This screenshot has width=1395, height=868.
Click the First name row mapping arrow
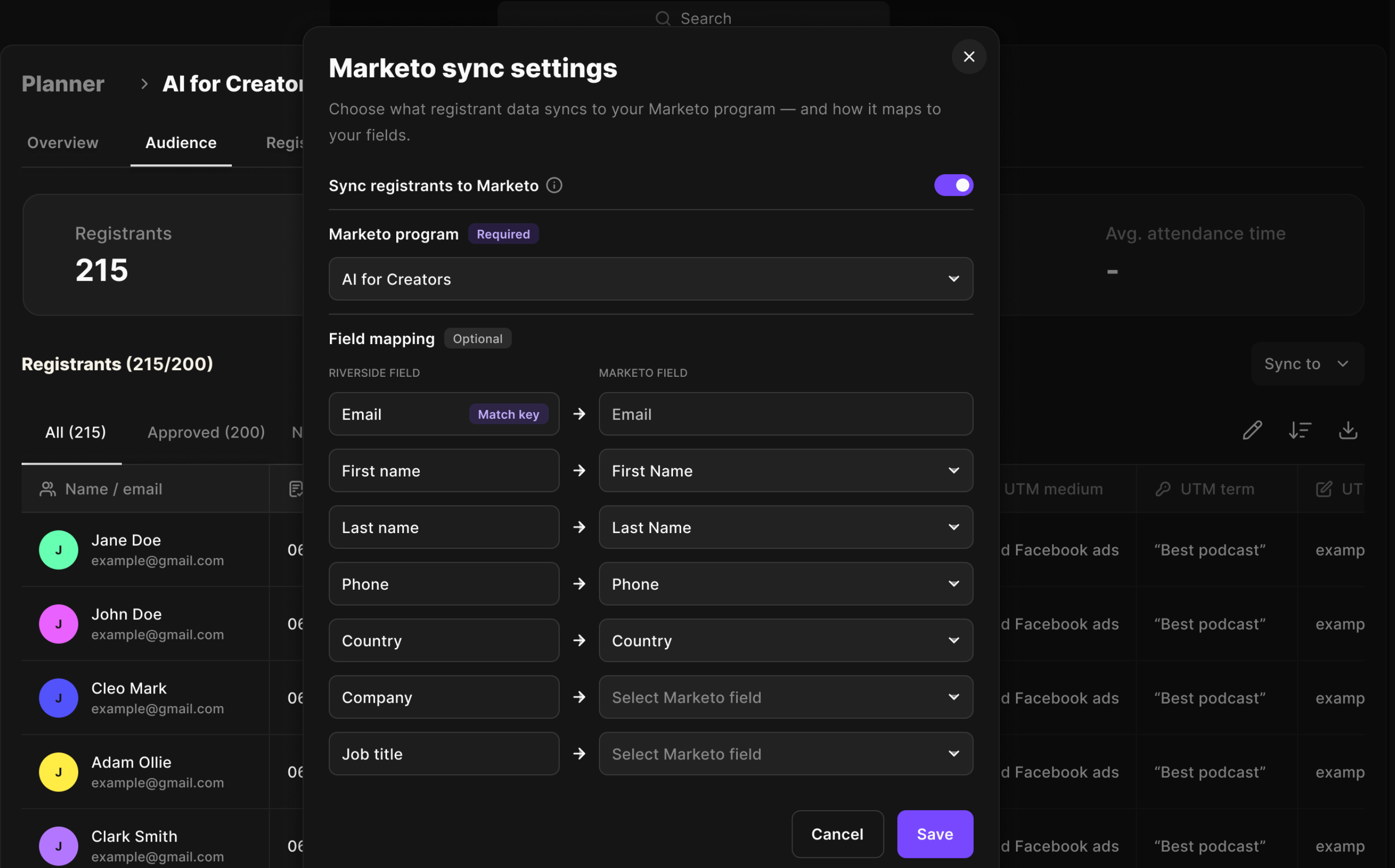(x=579, y=471)
